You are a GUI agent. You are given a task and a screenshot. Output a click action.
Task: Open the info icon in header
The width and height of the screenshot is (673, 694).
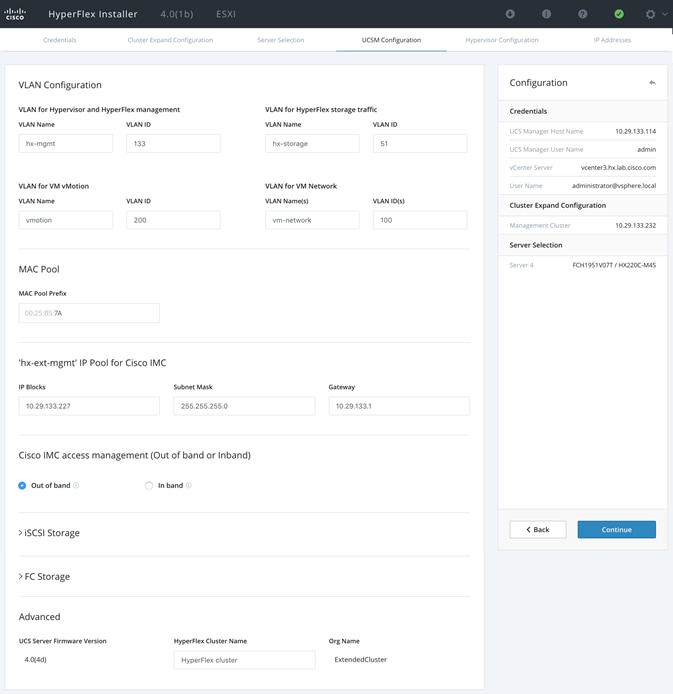(546, 14)
